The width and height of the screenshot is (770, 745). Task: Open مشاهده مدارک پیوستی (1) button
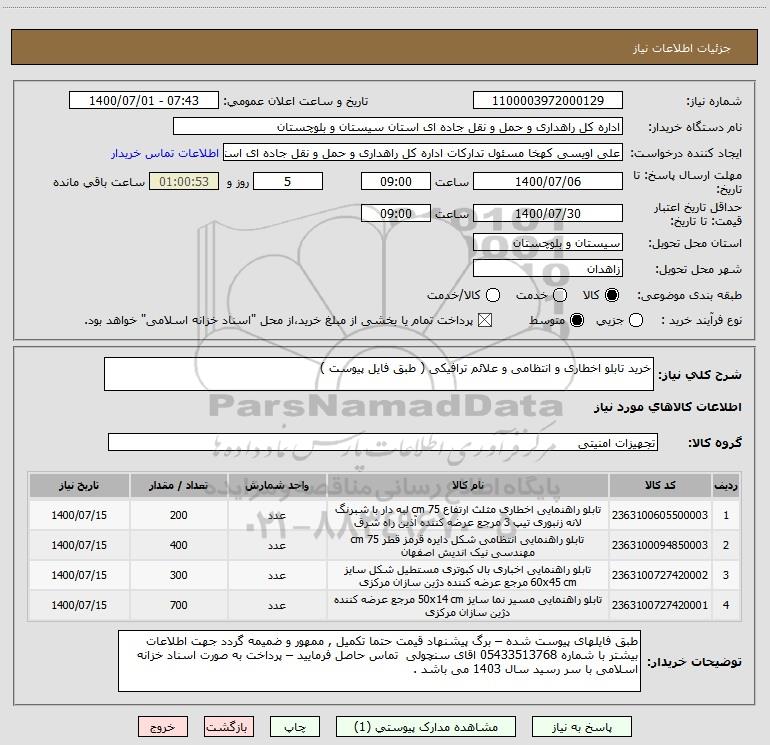(x=426, y=727)
